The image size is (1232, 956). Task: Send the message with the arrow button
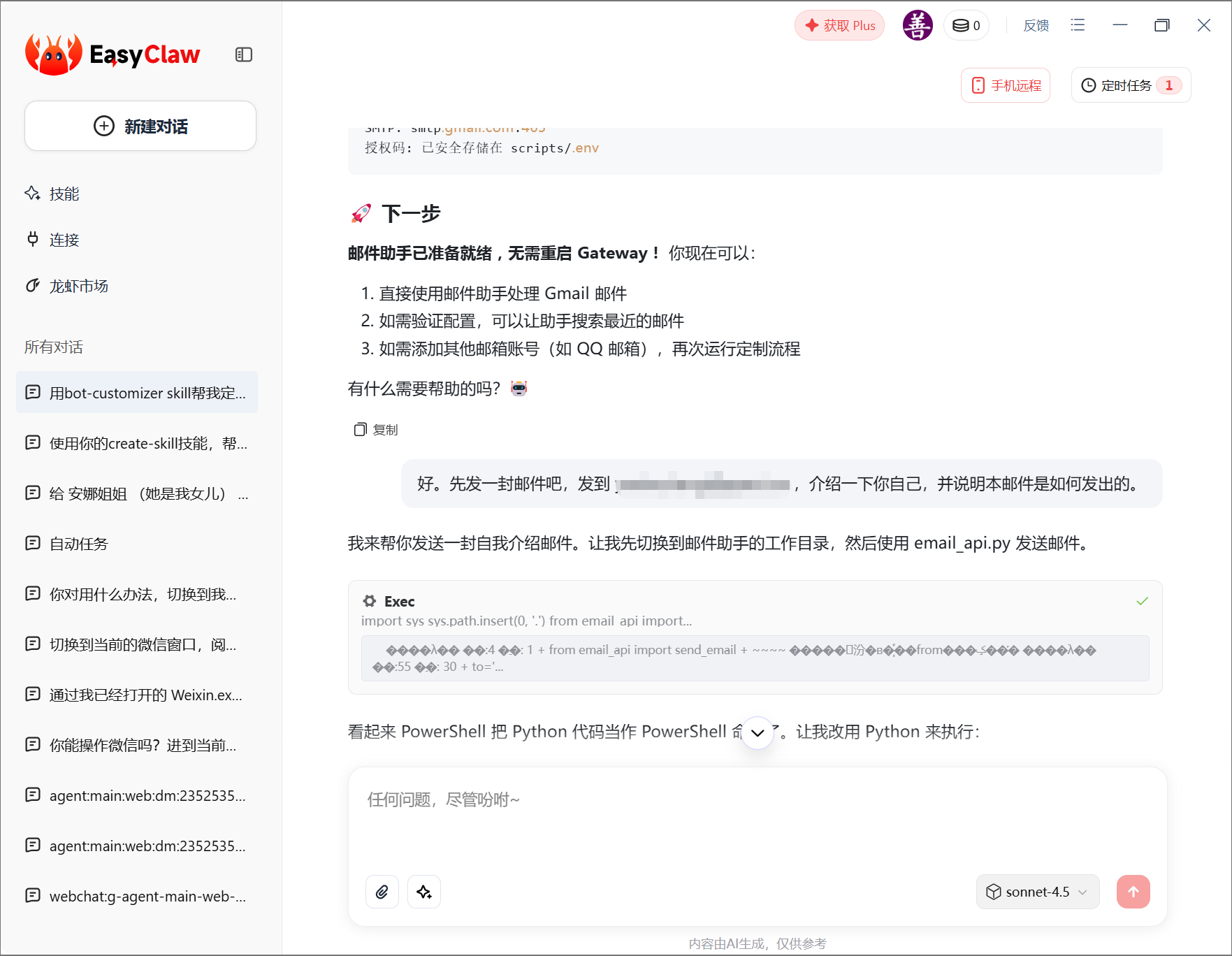tap(1133, 892)
